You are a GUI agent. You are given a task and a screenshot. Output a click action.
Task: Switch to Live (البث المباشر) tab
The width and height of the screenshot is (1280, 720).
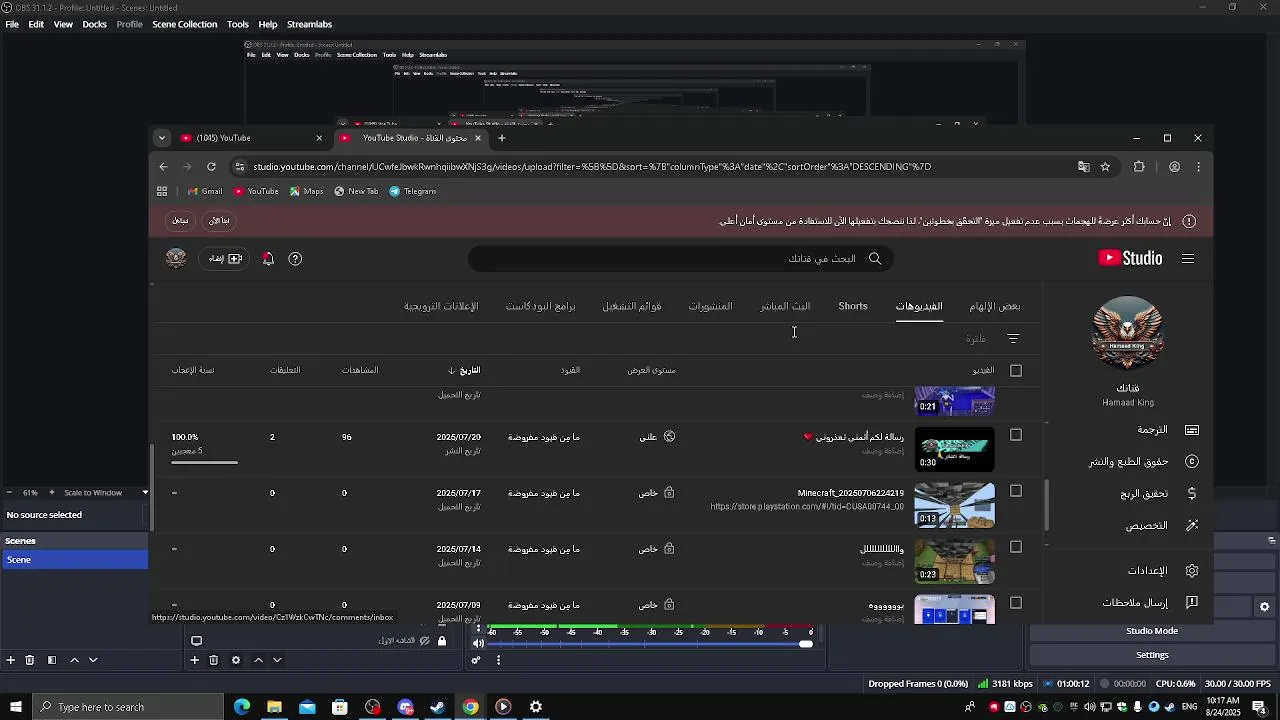pos(785,306)
